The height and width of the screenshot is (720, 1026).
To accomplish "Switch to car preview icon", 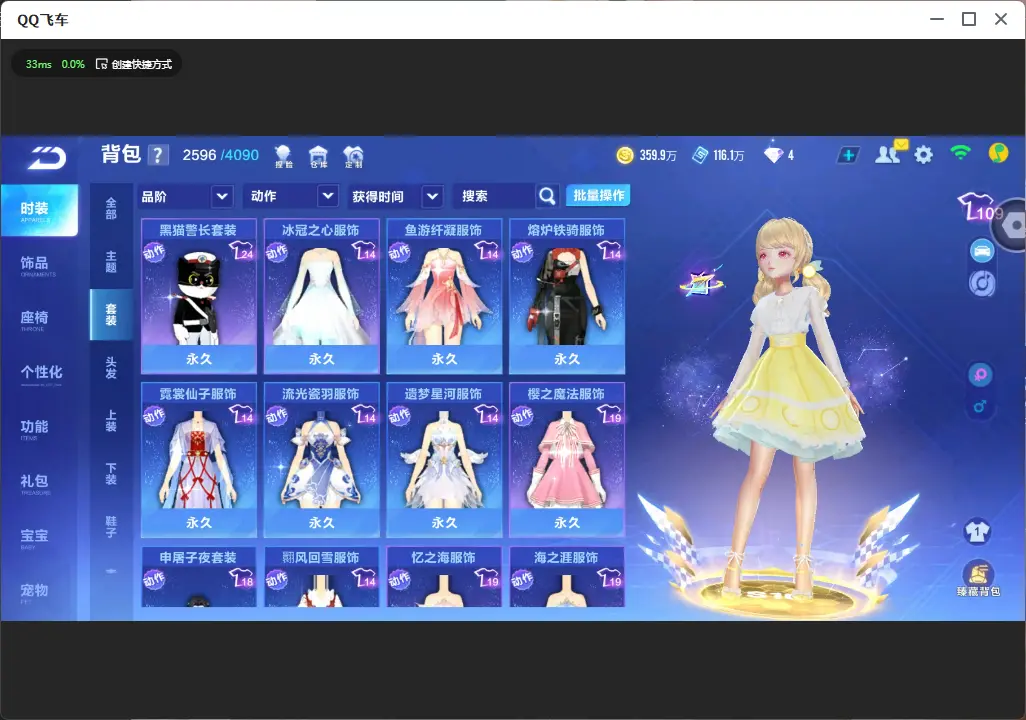I will 982,251.
